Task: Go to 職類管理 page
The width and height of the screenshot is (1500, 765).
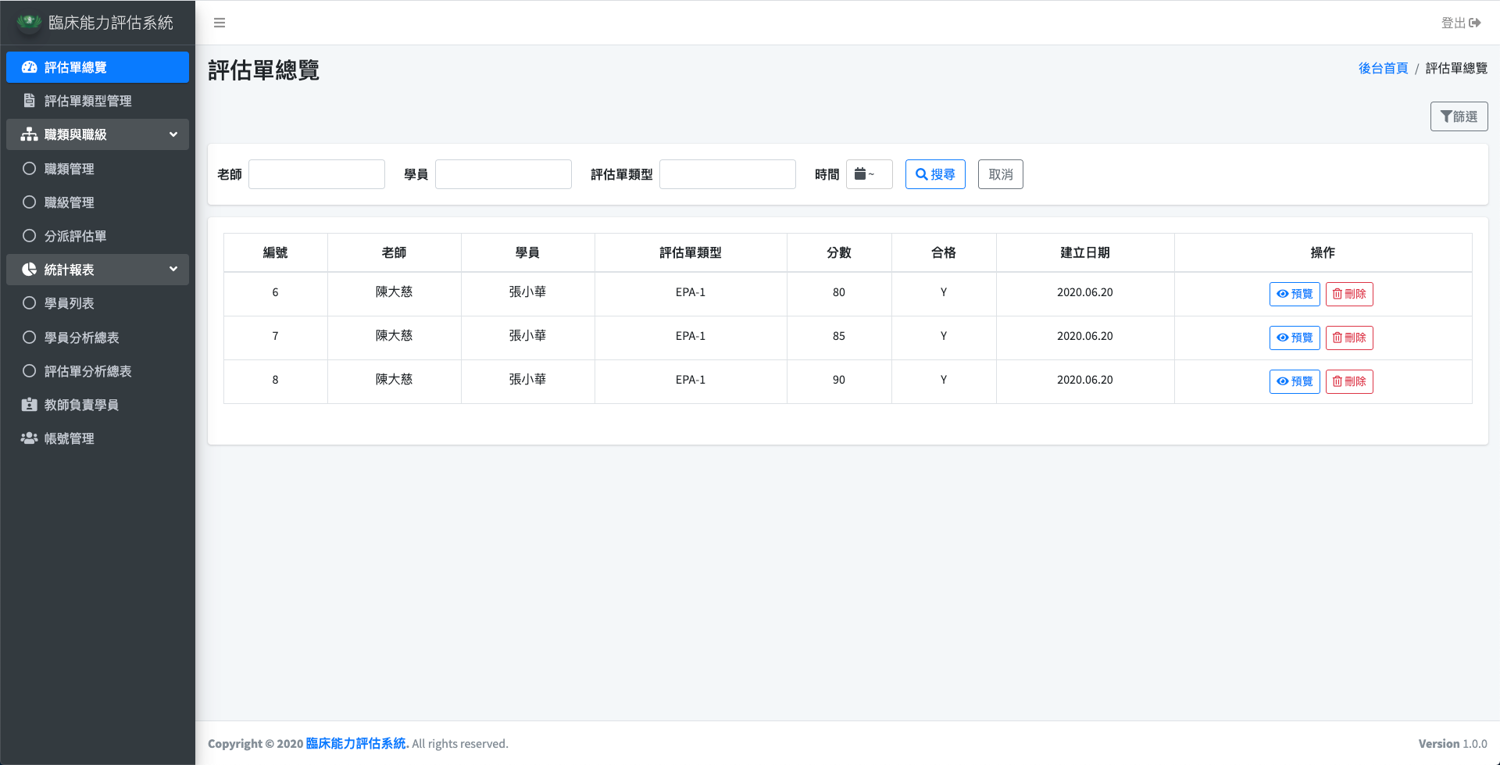Action: [97, 169]
